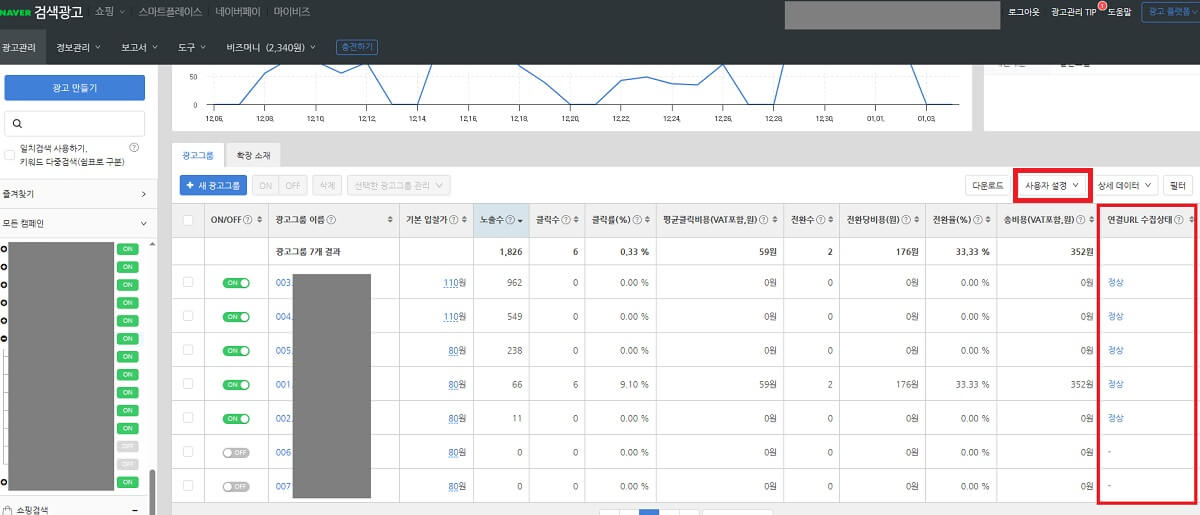The height and width of the screenshot is (515, 1200).
Task: Go to 네이버페이 in top bar
Action: [x=240, y=12]
